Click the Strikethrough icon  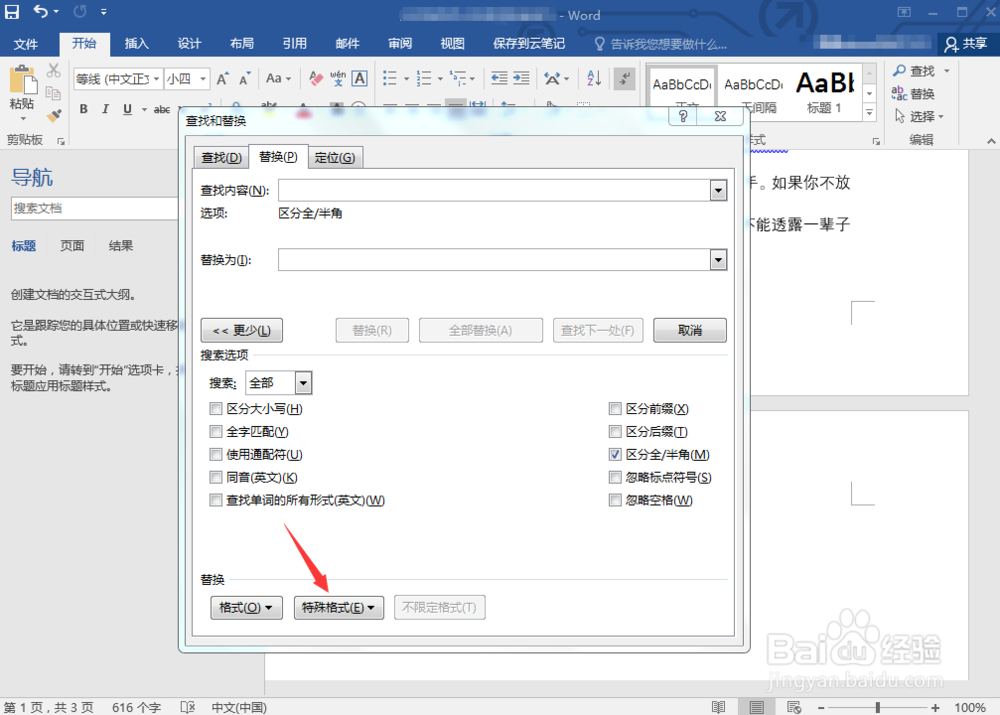(163, 109)
